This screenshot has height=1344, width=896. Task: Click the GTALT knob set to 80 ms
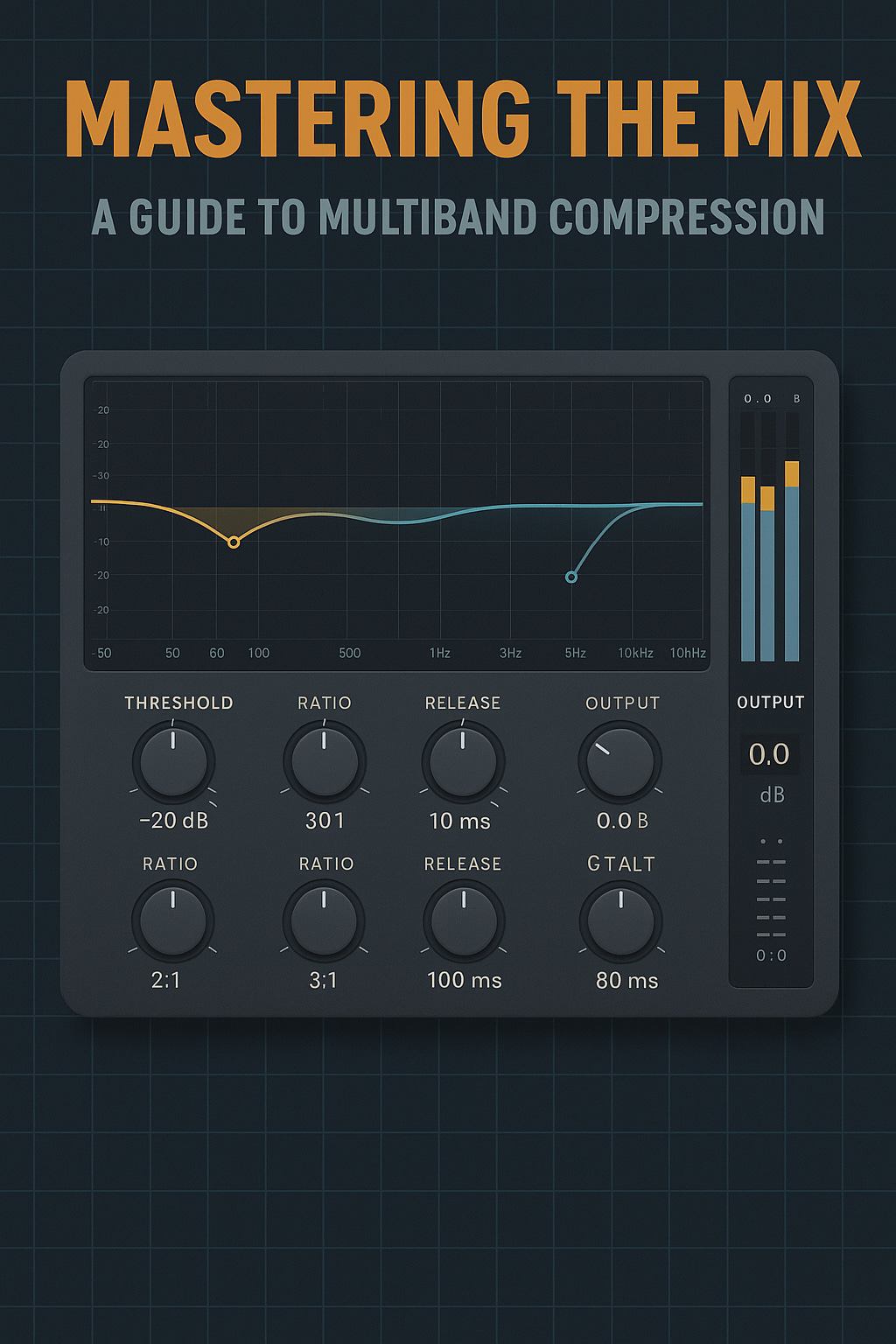coord(621,921)
